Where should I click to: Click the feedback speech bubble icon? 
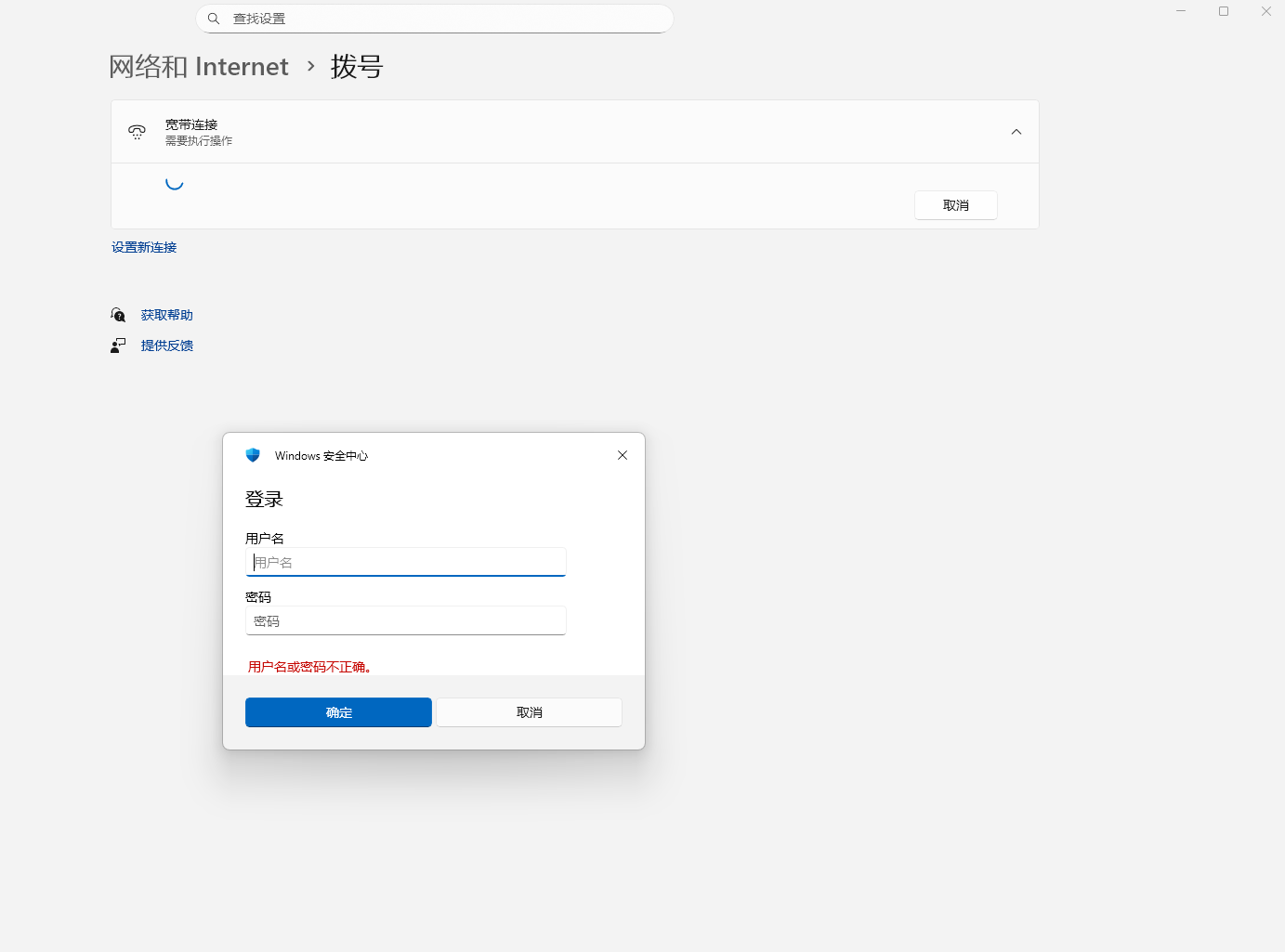(x=117, y=345)
